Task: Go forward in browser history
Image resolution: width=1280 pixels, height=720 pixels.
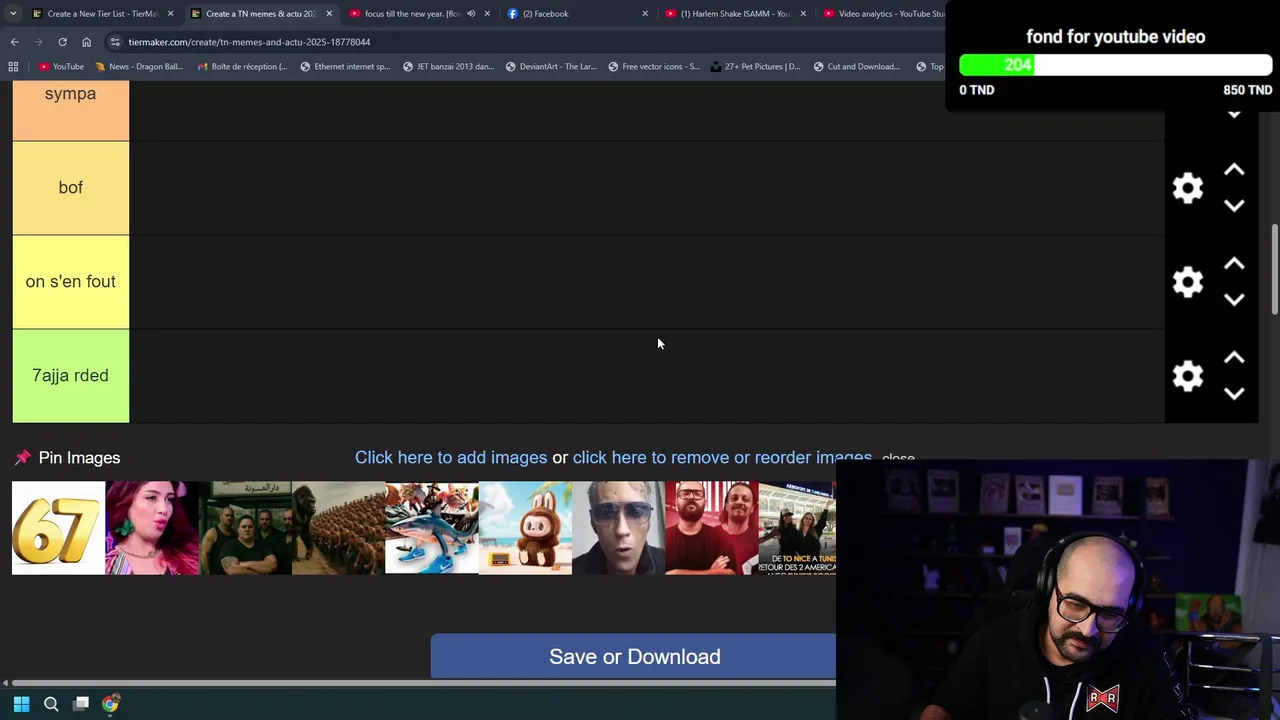Action: point(38,42)
